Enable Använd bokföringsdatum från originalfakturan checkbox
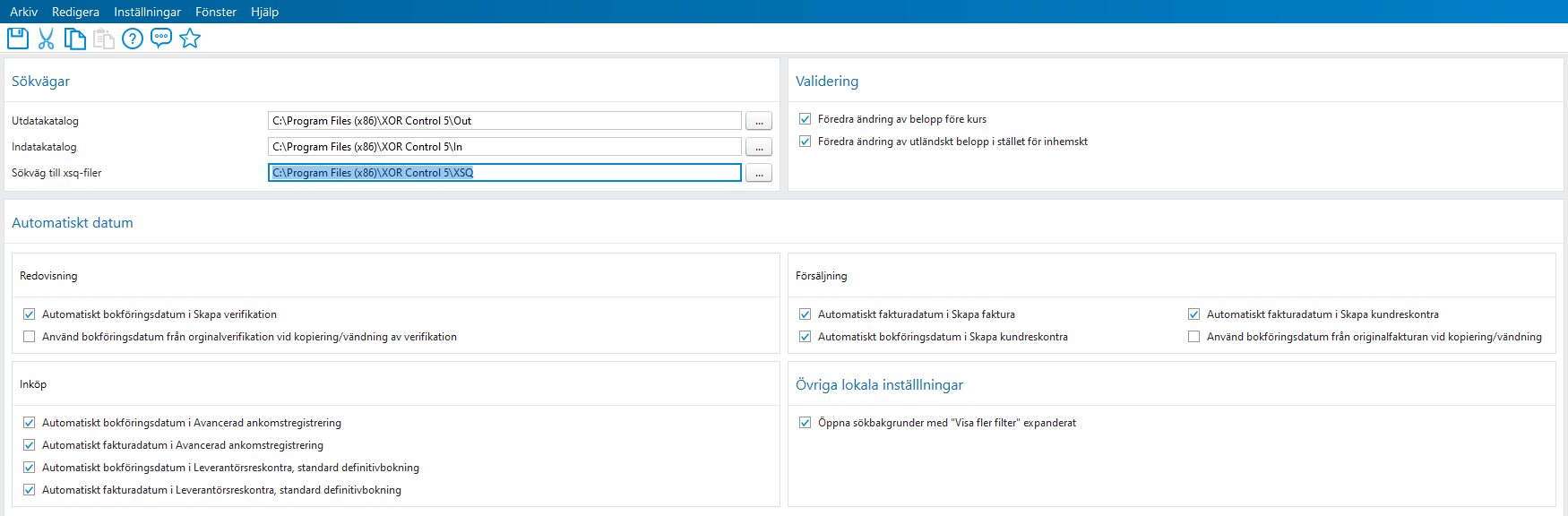1568x516 pixels. (1194, 337)
